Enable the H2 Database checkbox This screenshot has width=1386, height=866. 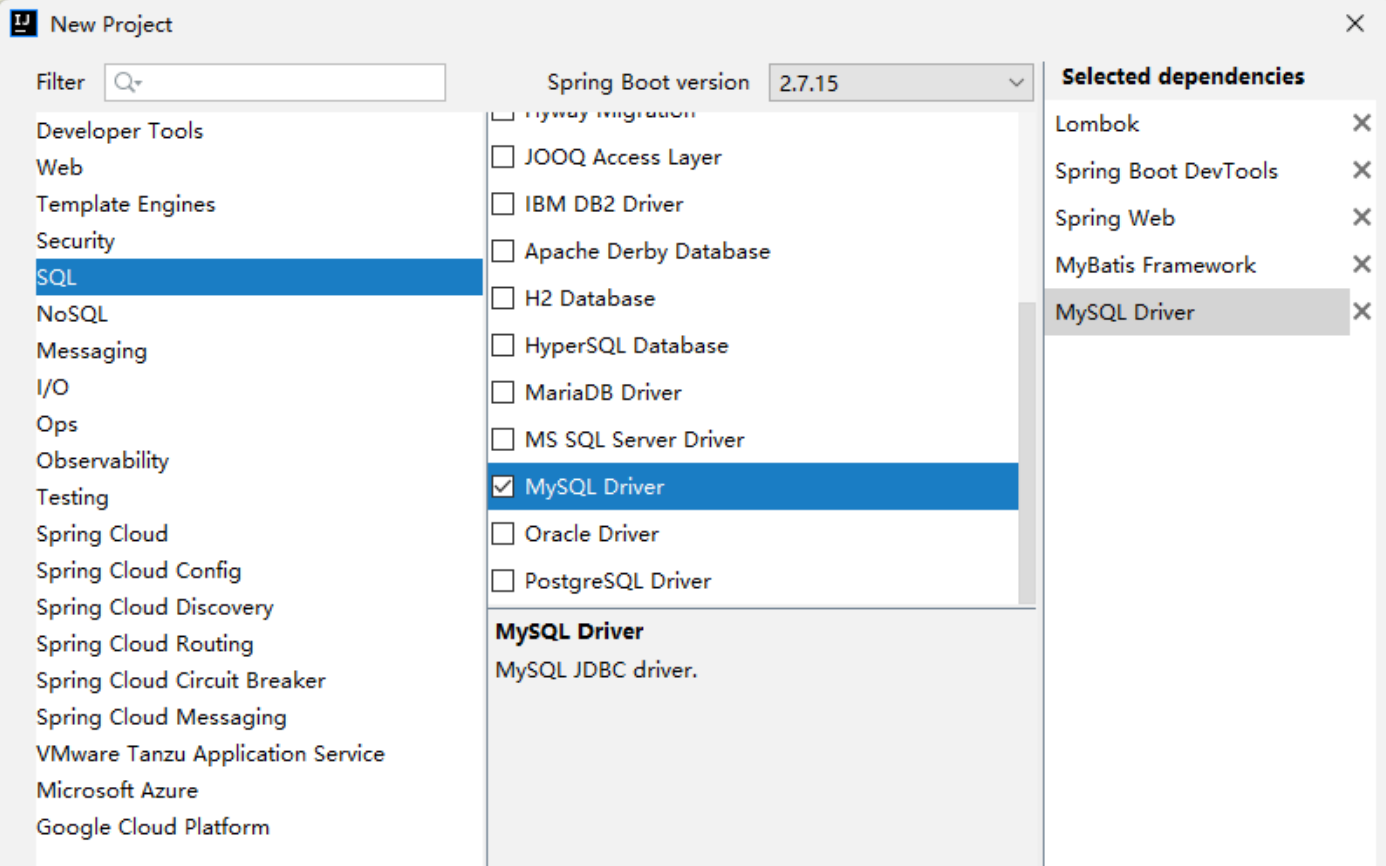(x=504, y=298)
